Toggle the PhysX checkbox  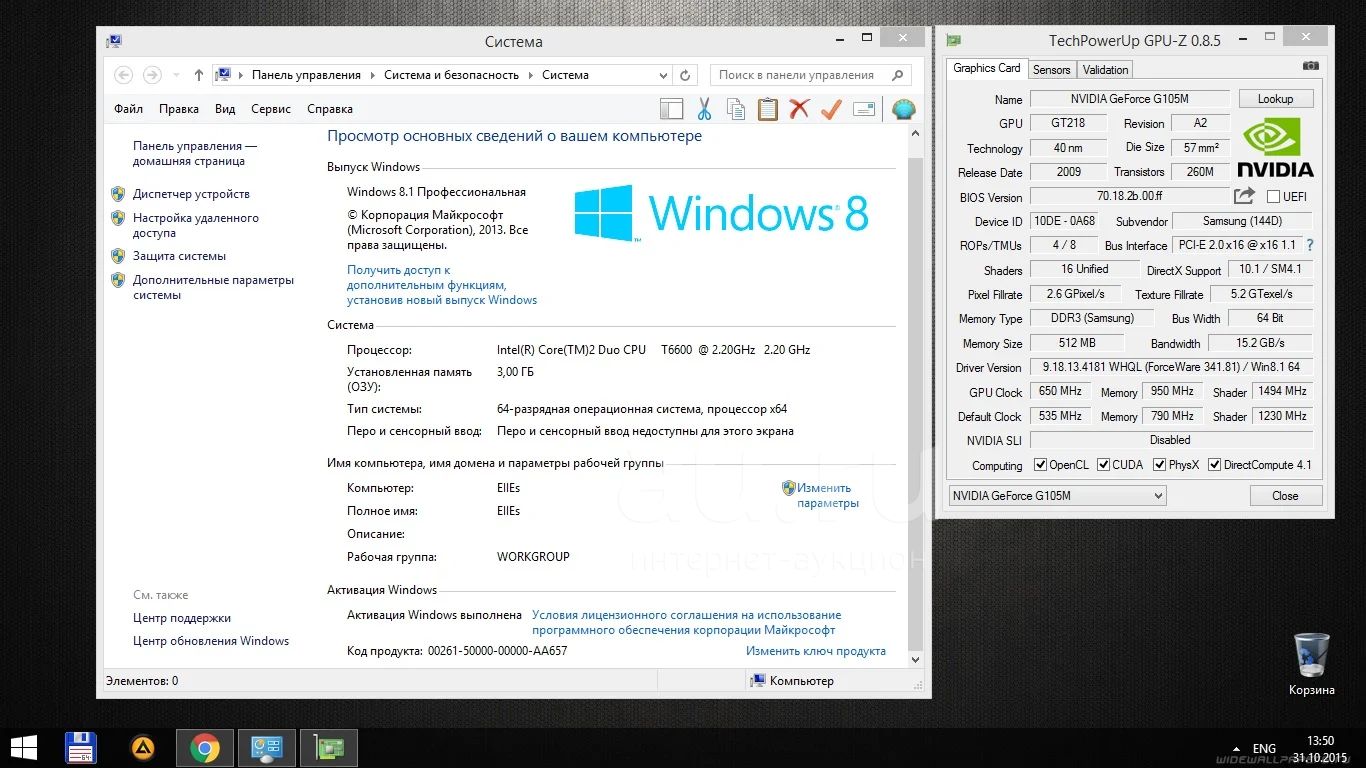pos(1160,465)
